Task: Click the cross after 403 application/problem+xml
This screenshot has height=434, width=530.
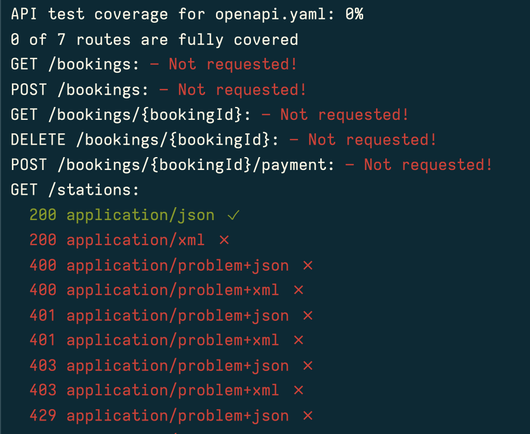Action: (x=298, y=390)
